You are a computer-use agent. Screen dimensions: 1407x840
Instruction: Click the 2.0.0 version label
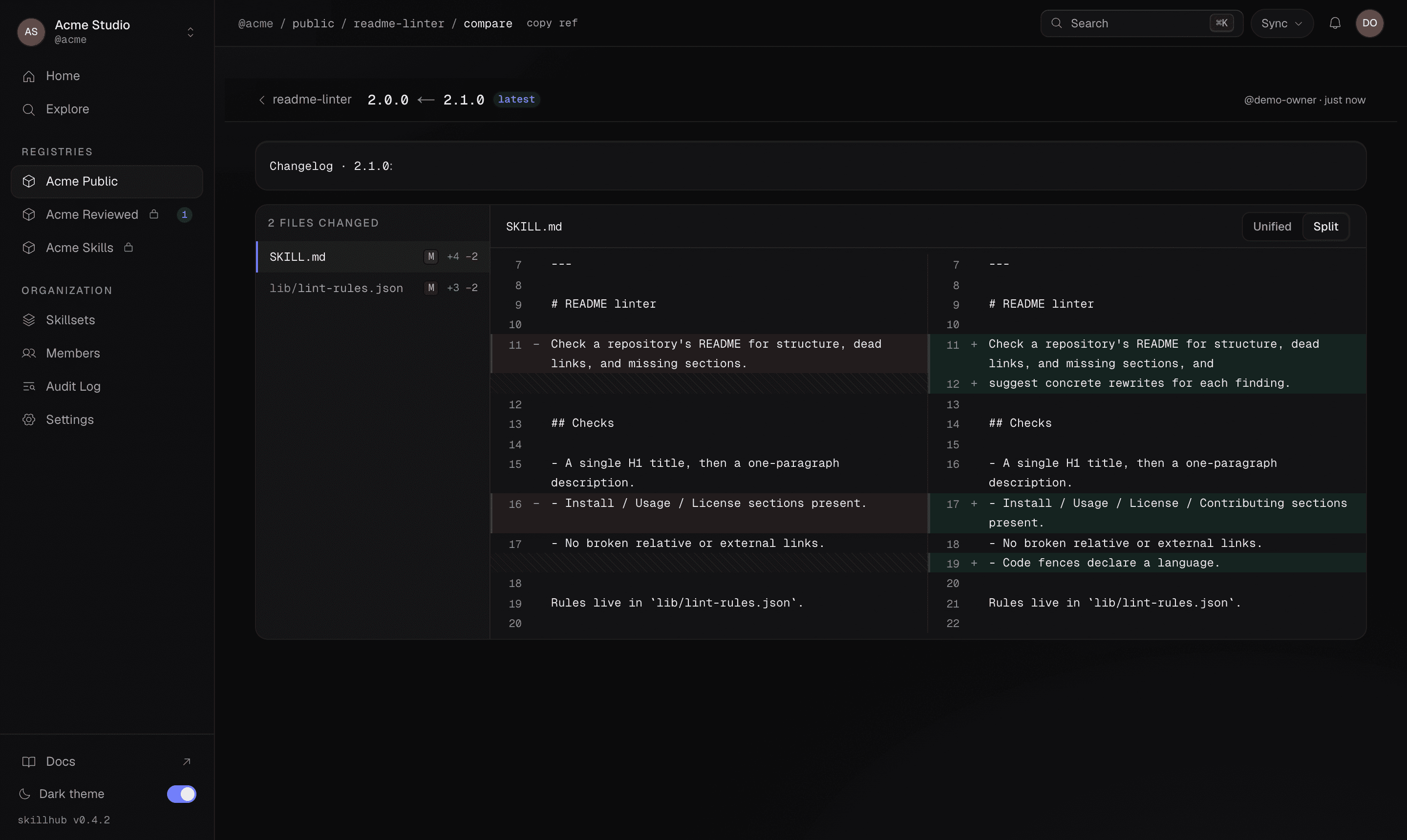[x=388, y=100]
